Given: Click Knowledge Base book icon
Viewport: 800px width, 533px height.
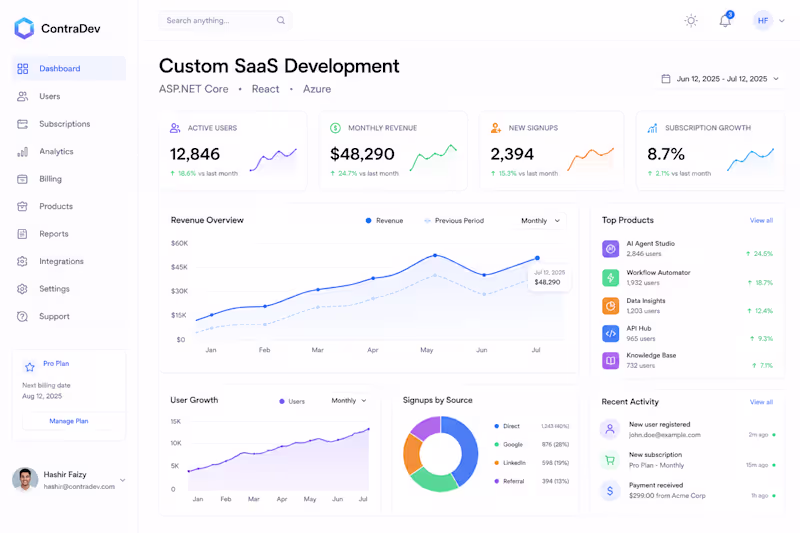Looking at the screenshot, I should tap(610, 361).
